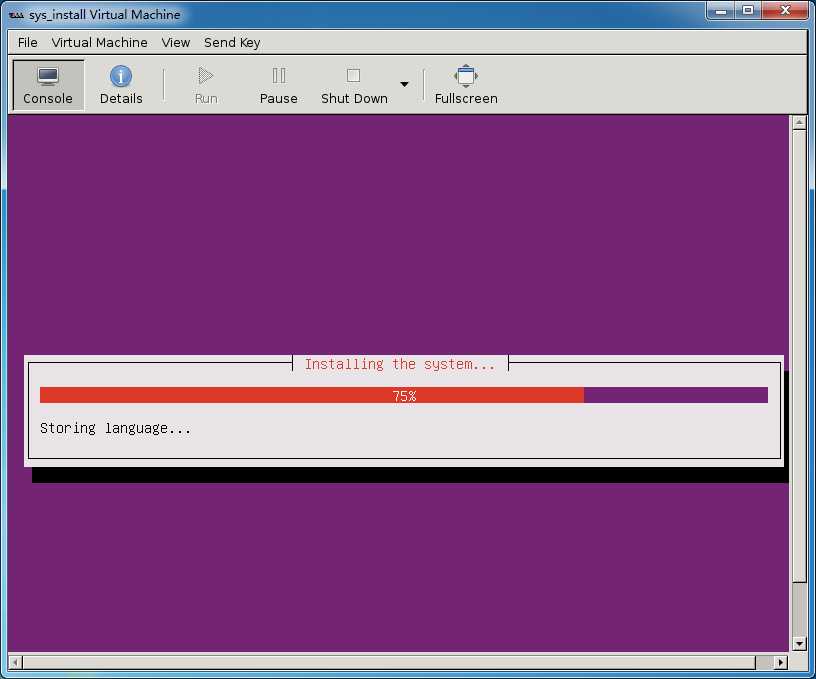816x679 pixels.
Task: Click the horizontal scrollbar right arrow
Action: click(x=780, y=662)
